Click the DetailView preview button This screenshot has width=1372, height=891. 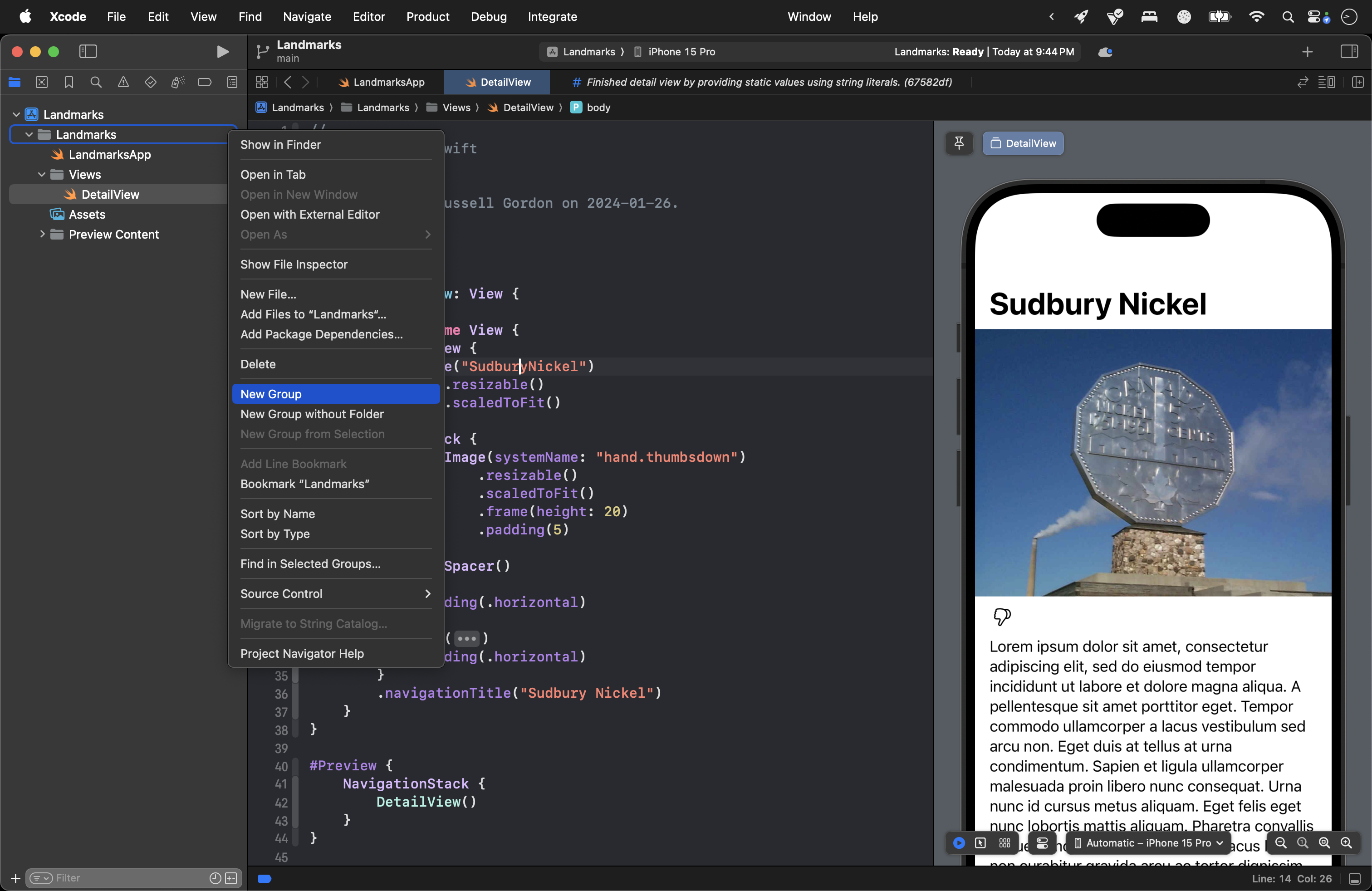1023,143
